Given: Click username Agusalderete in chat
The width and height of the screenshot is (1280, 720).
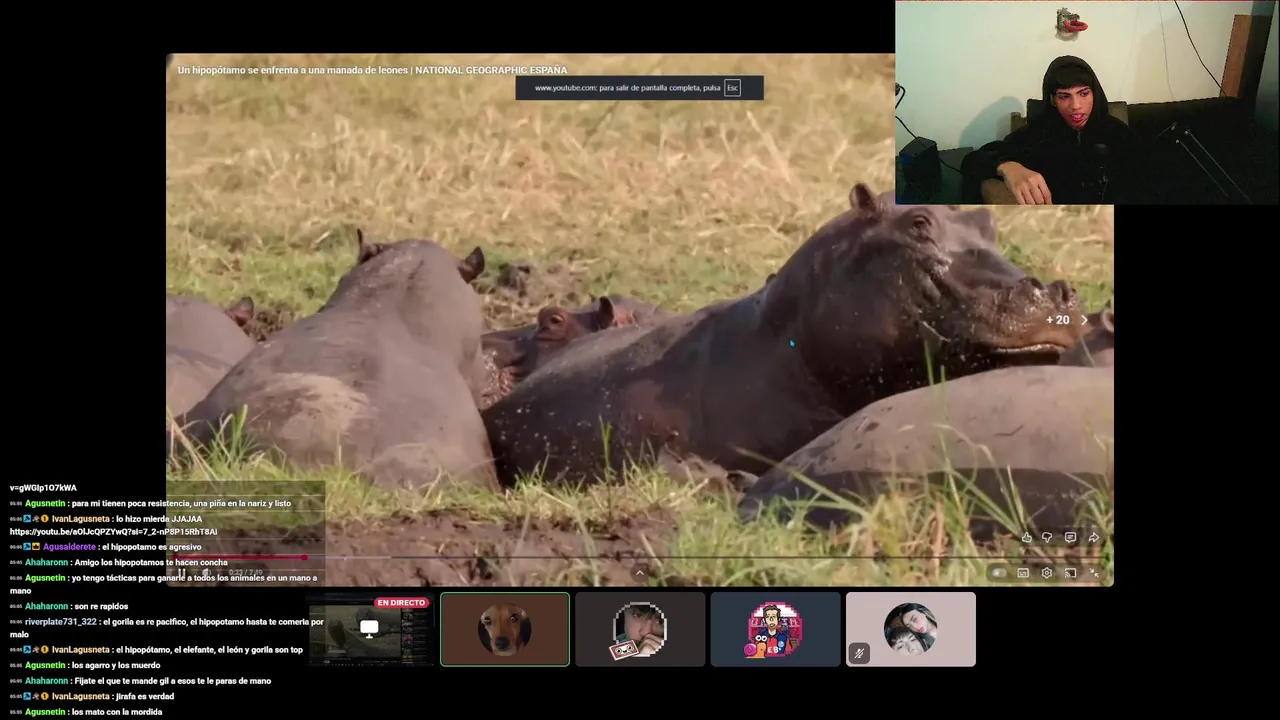Looking at the screenshot, I should click(x=69, y=547).
